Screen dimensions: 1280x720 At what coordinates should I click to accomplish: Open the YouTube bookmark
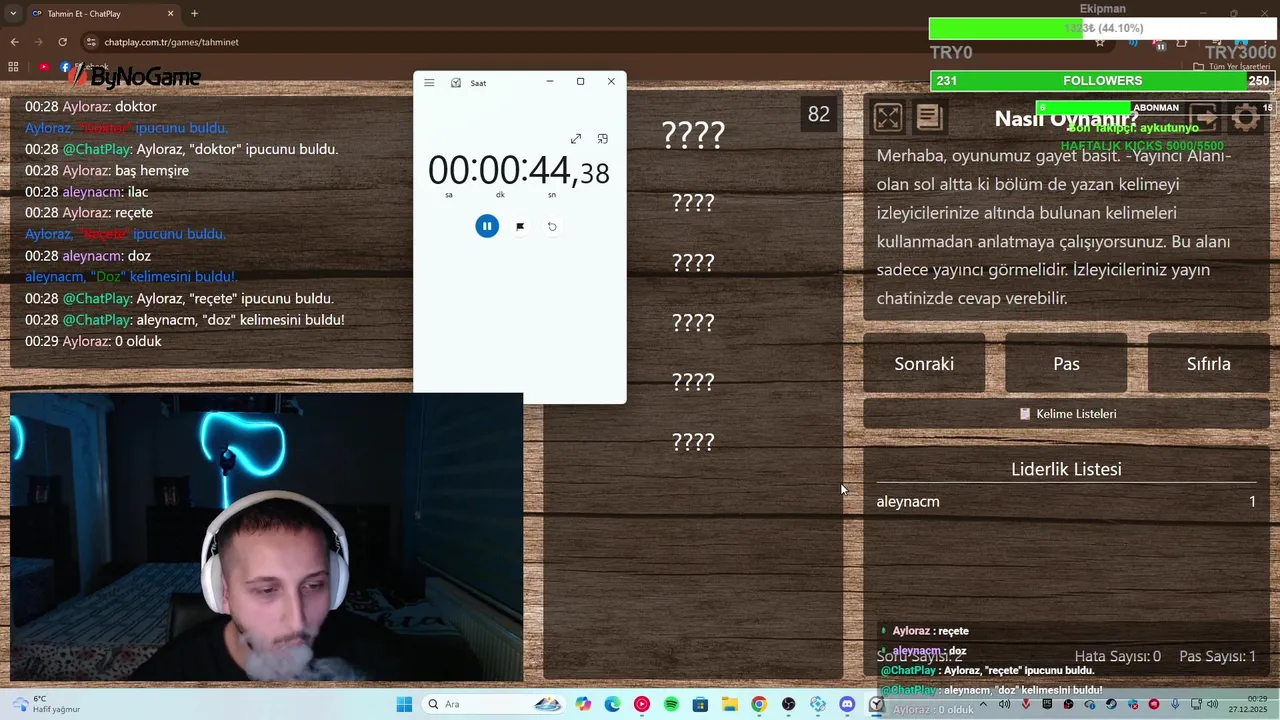click(x=43, y=67)
